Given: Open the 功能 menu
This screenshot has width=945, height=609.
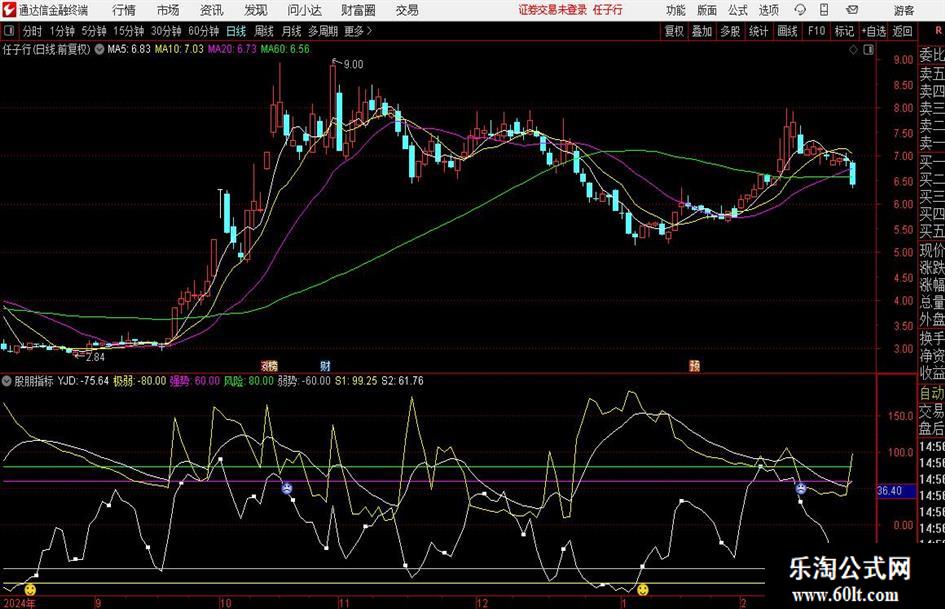Looking at the screenshot, I should (x=676, y=10).
